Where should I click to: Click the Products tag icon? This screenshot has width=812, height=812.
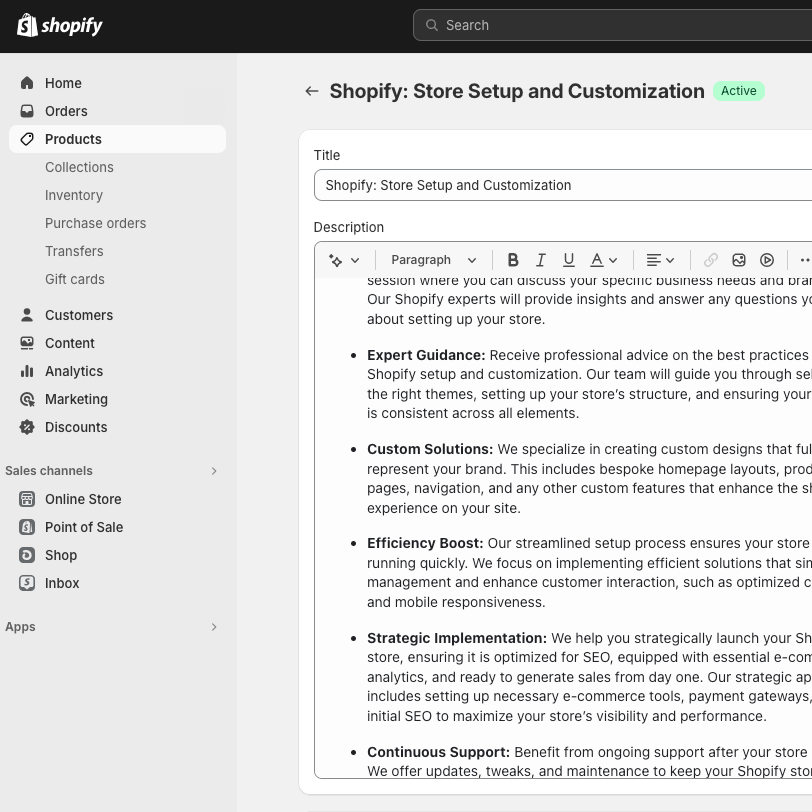point(27,139)
